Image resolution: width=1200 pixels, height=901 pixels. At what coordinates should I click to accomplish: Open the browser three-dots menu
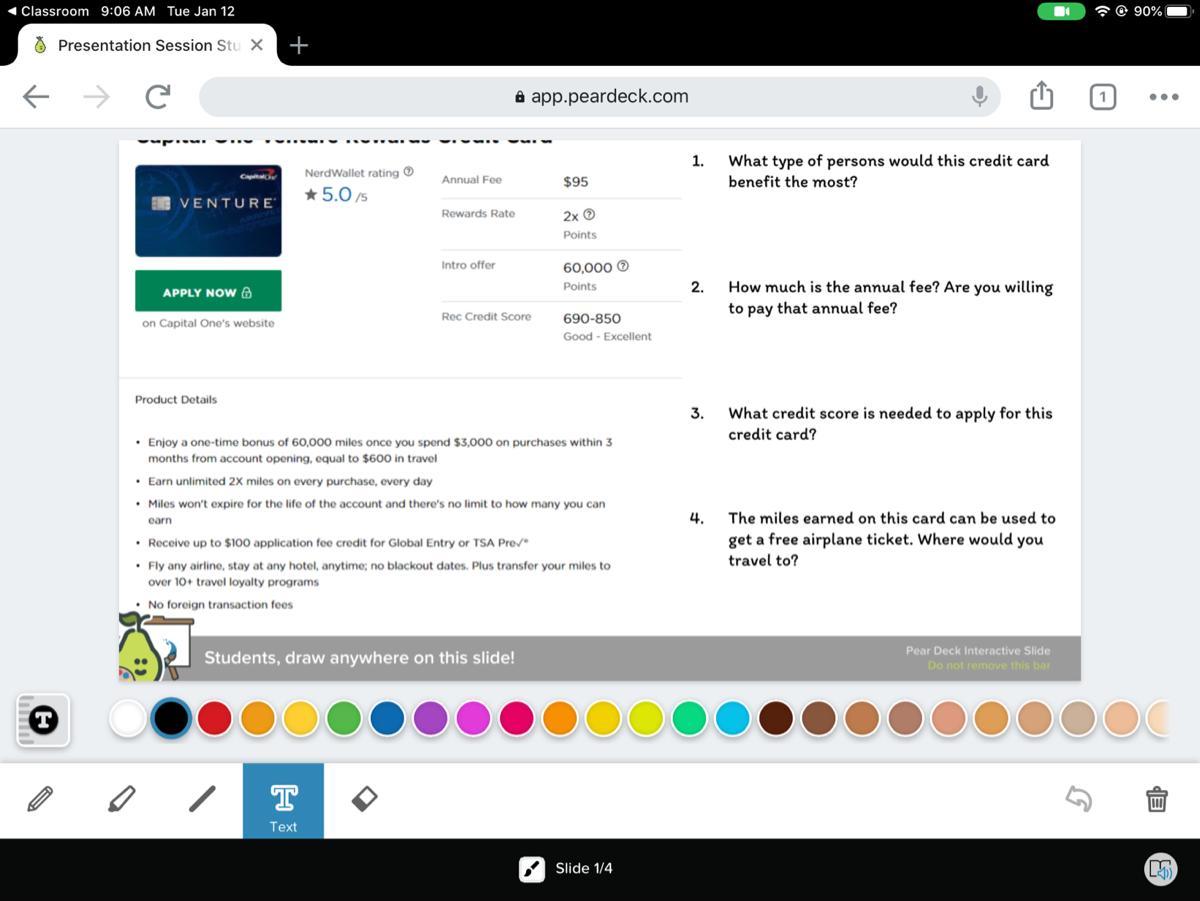click(x=1164, y=97)
